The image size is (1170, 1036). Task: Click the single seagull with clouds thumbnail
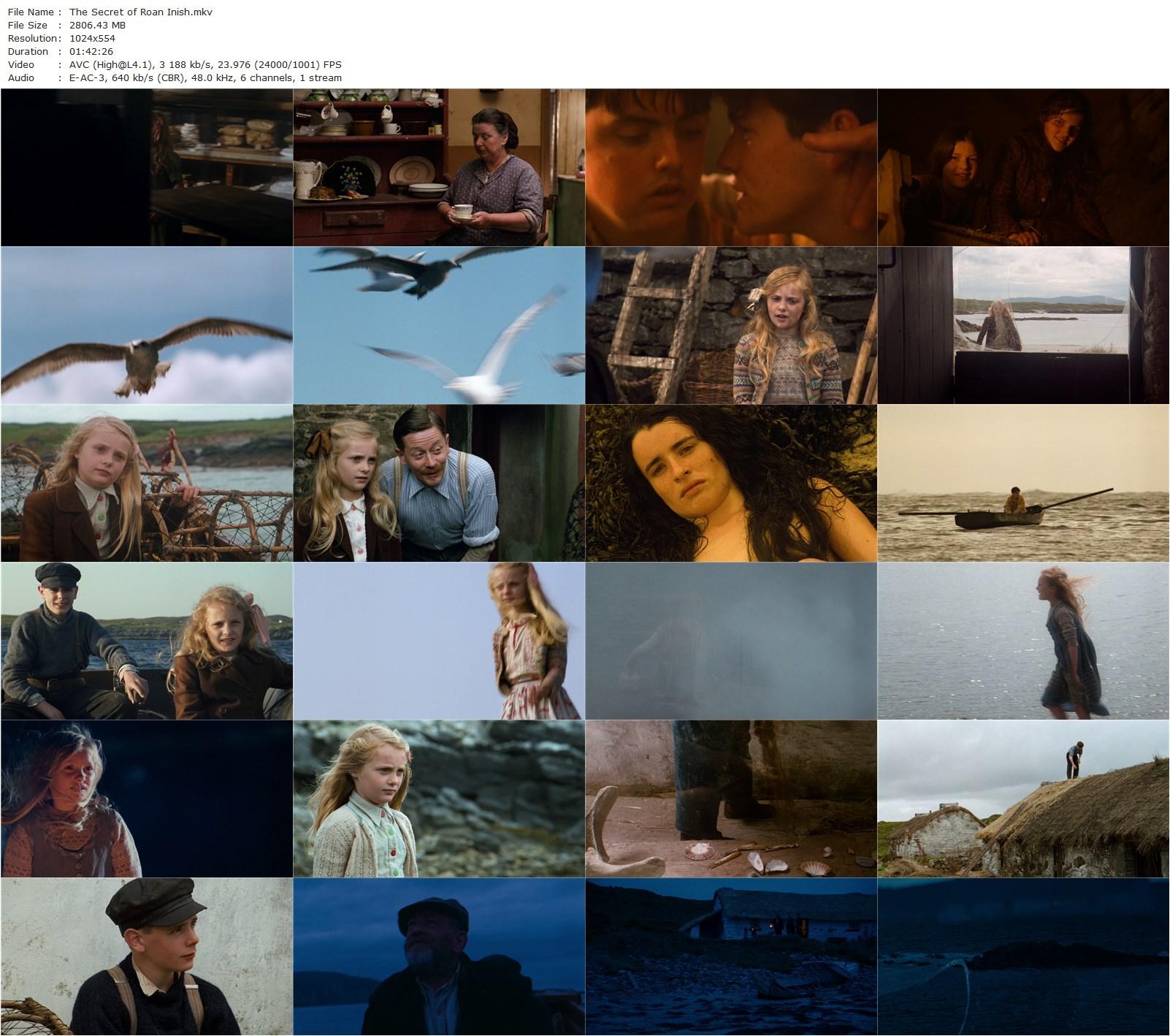coord(147,325)
